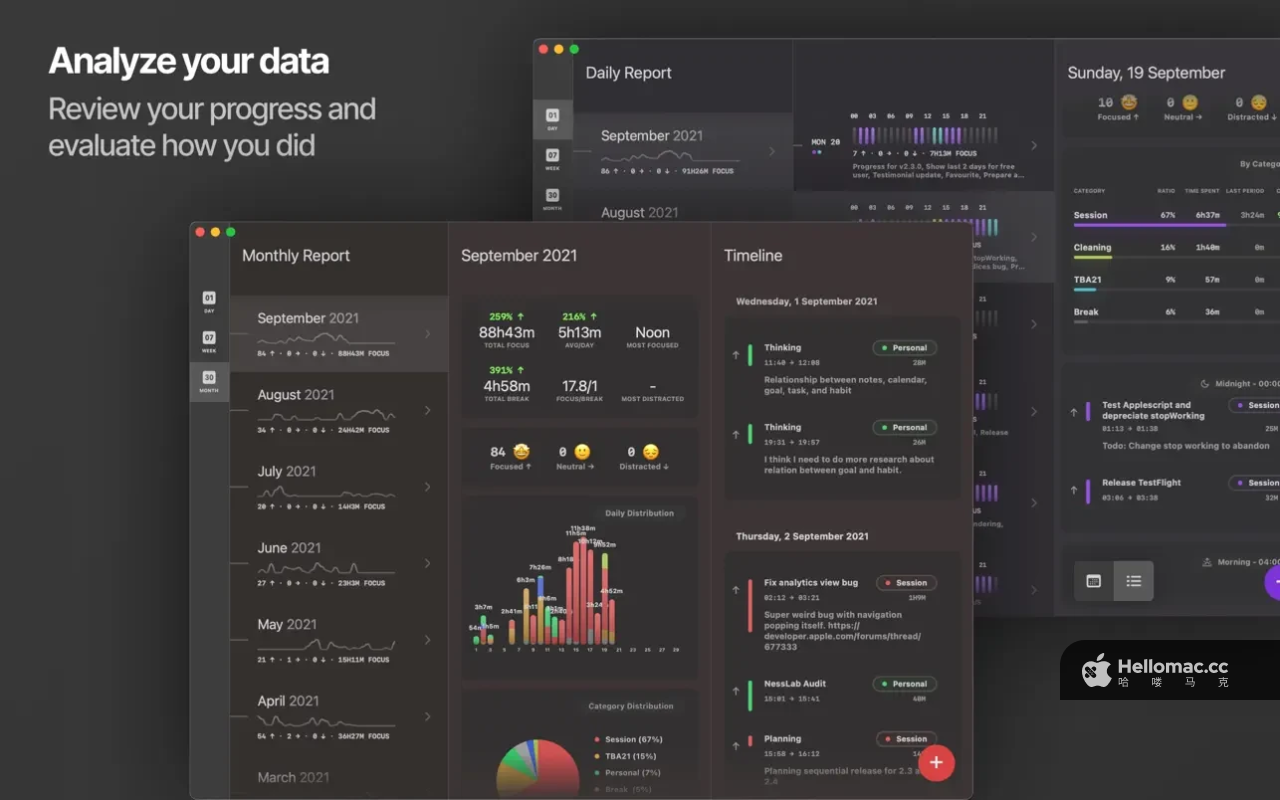Click the teal TBA21 ratio bar
Viewport: 1280px width, 800px height.
1084,290
